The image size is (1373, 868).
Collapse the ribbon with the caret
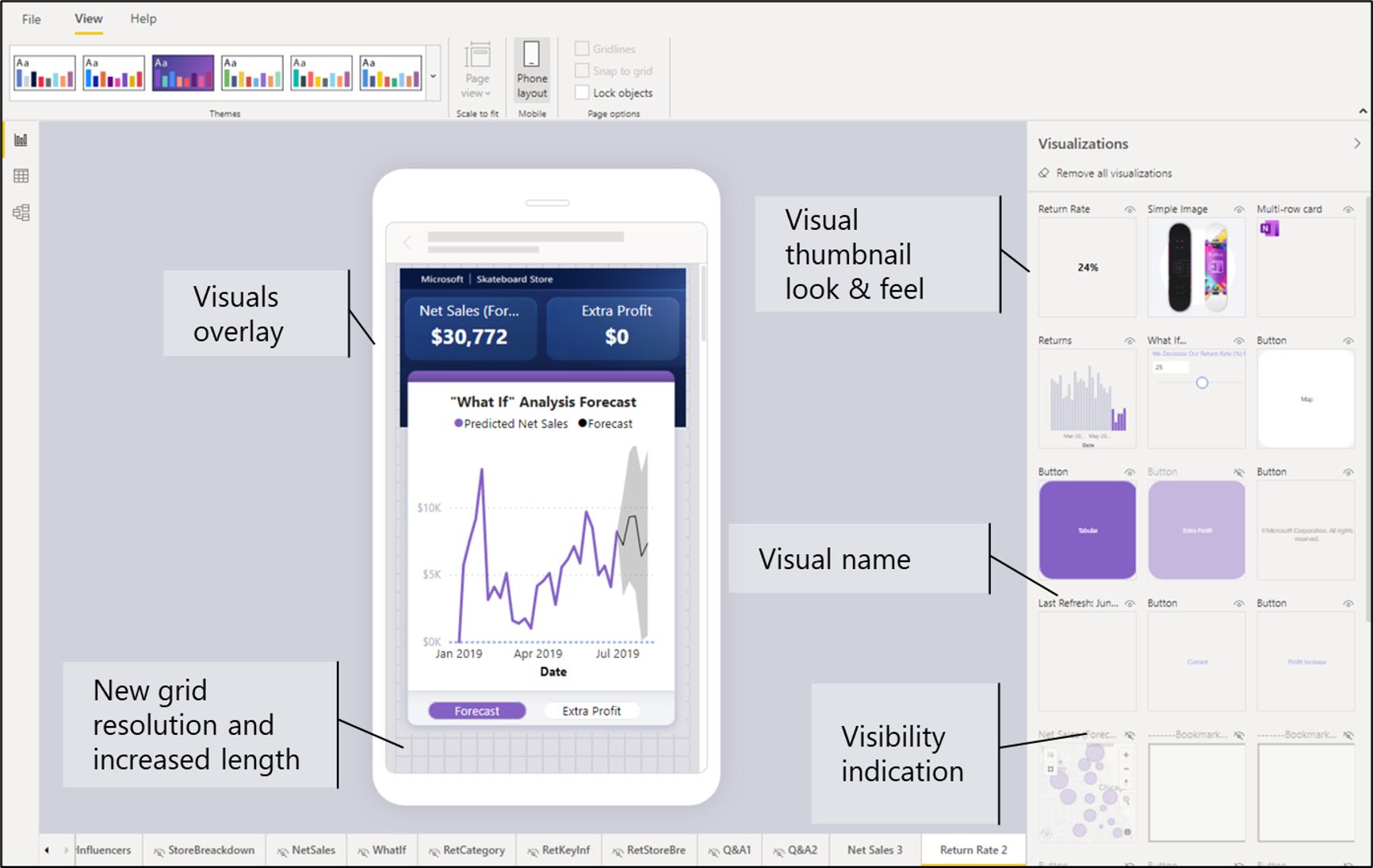coord(1363,111)
